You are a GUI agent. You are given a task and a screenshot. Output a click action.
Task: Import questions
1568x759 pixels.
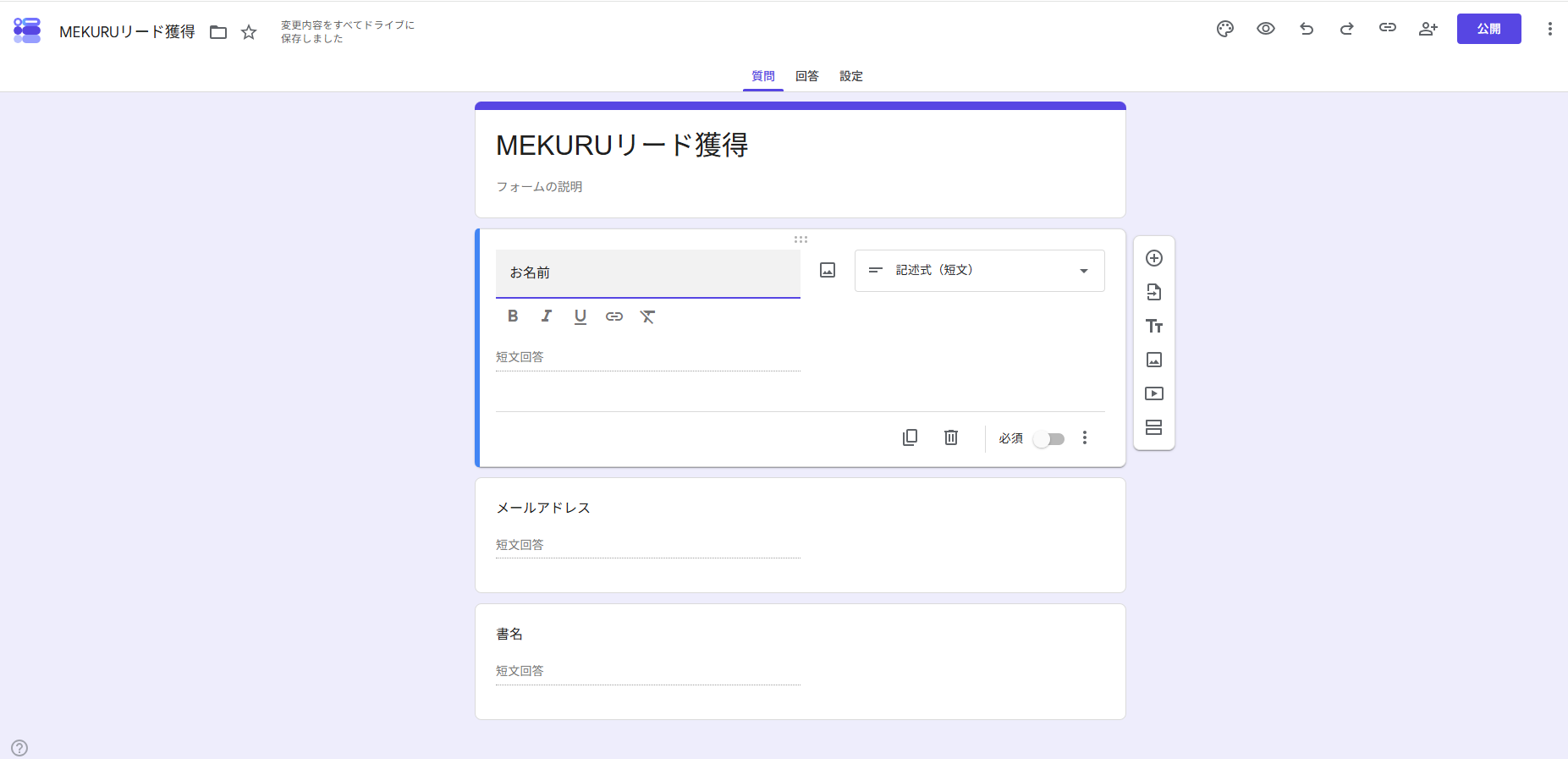pyautogui.click(x=1154, y=292)
